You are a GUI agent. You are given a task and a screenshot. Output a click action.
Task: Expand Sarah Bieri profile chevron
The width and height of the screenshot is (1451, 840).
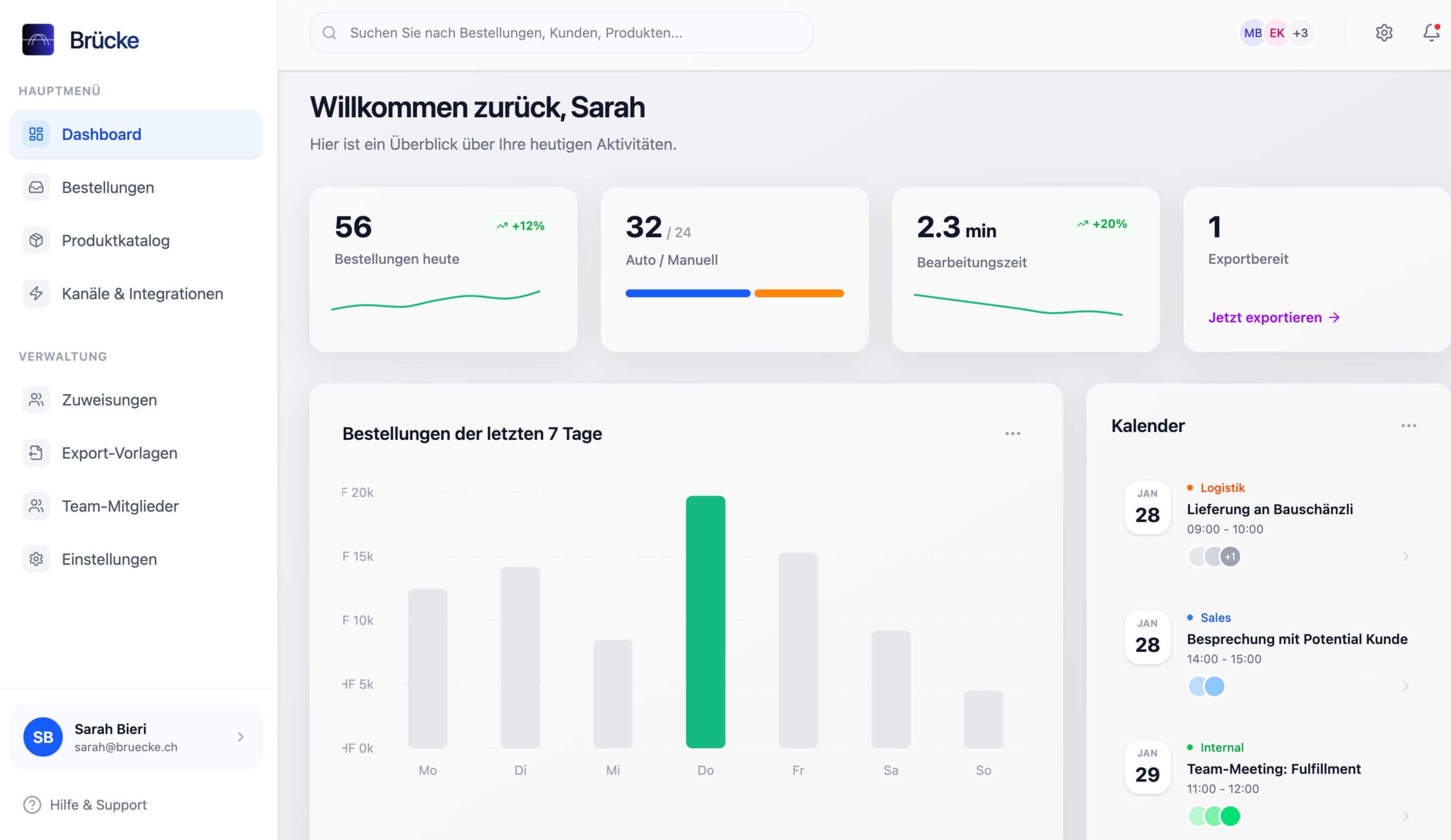(241, 737)
